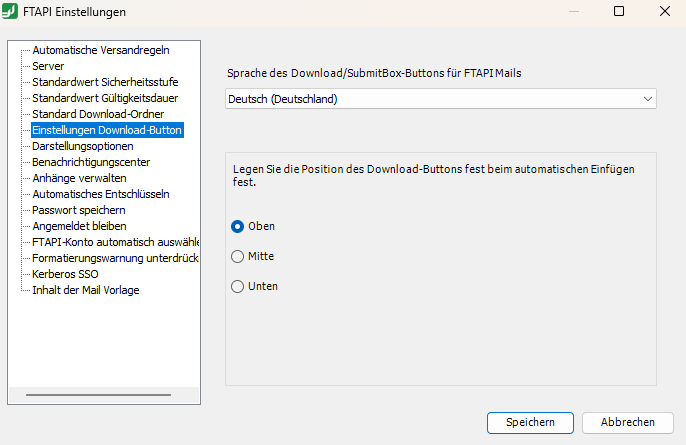
Task: Select Automatisches Entschlüsseln entry
Action: pyautogui.click(x=100, y=194)
